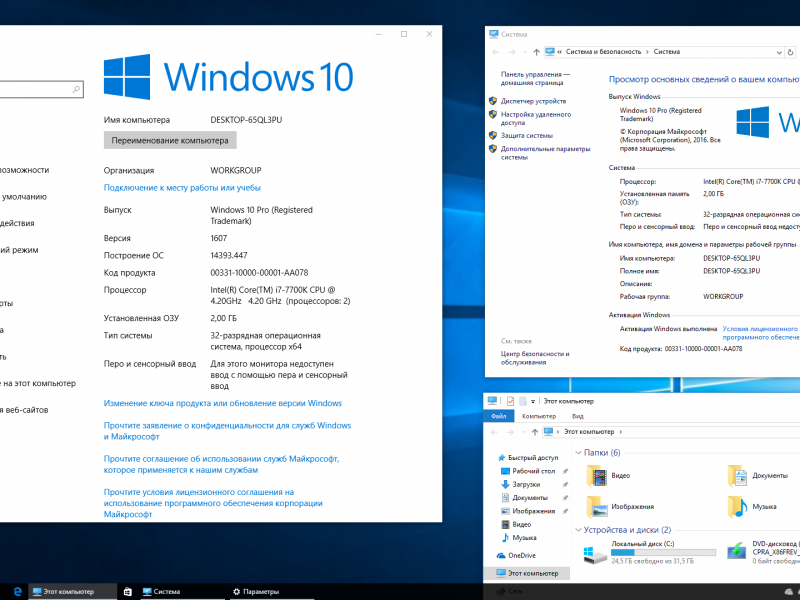Select the DVD drive icon
This screenshot has height=600, width=800.
pos(737,552)
